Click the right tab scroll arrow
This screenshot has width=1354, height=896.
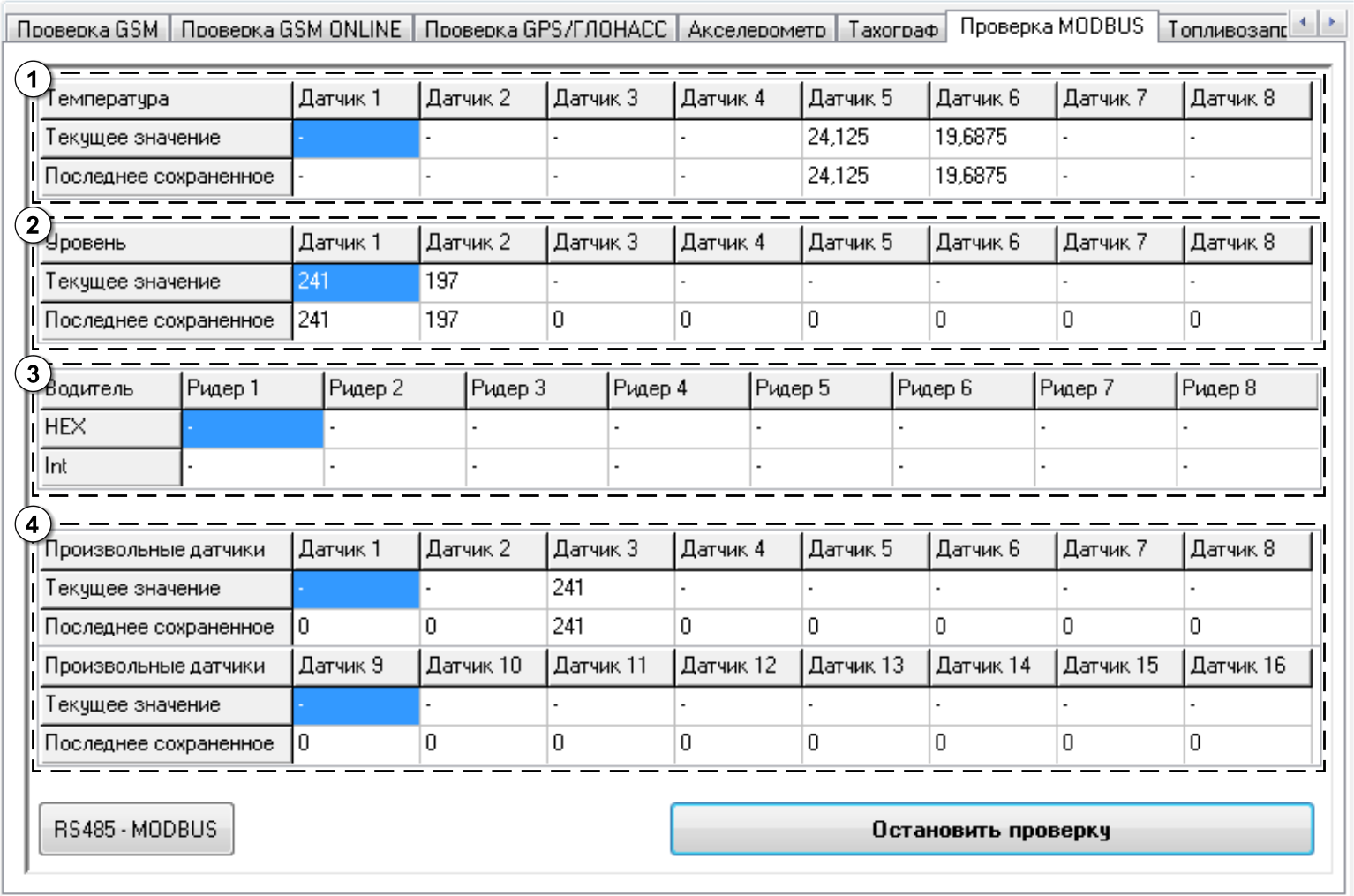1330,22
